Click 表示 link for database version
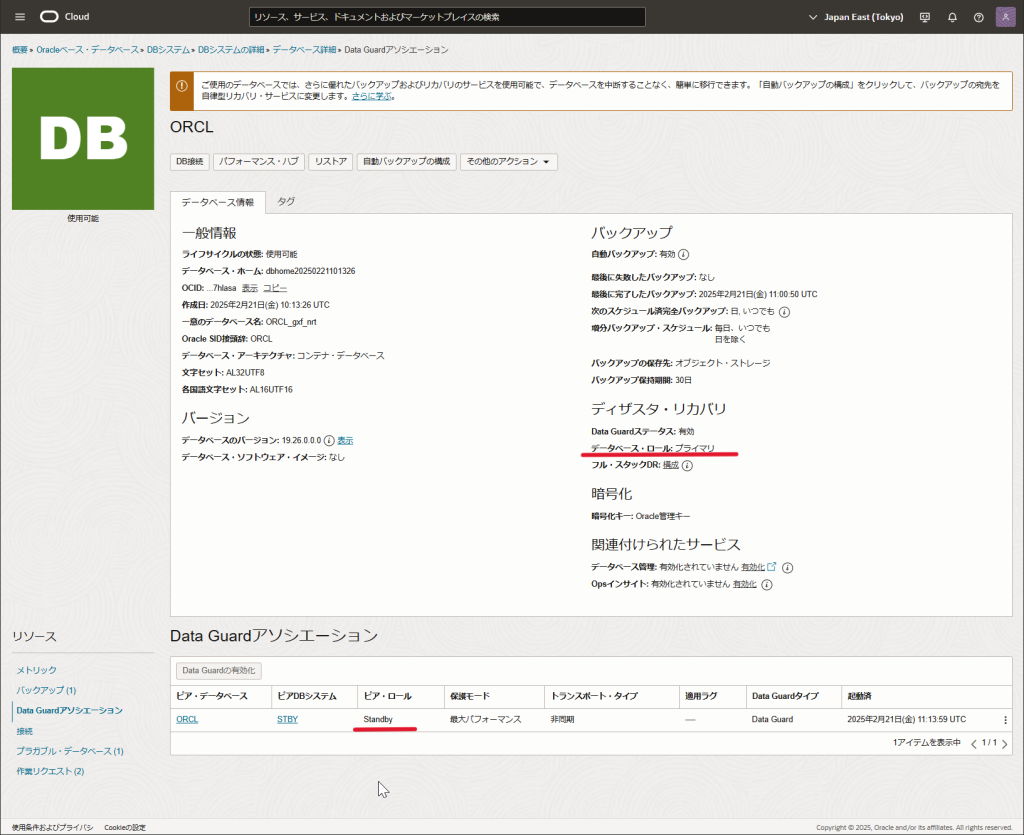This screenshot has height=835, width=1024. click(345, 441)
